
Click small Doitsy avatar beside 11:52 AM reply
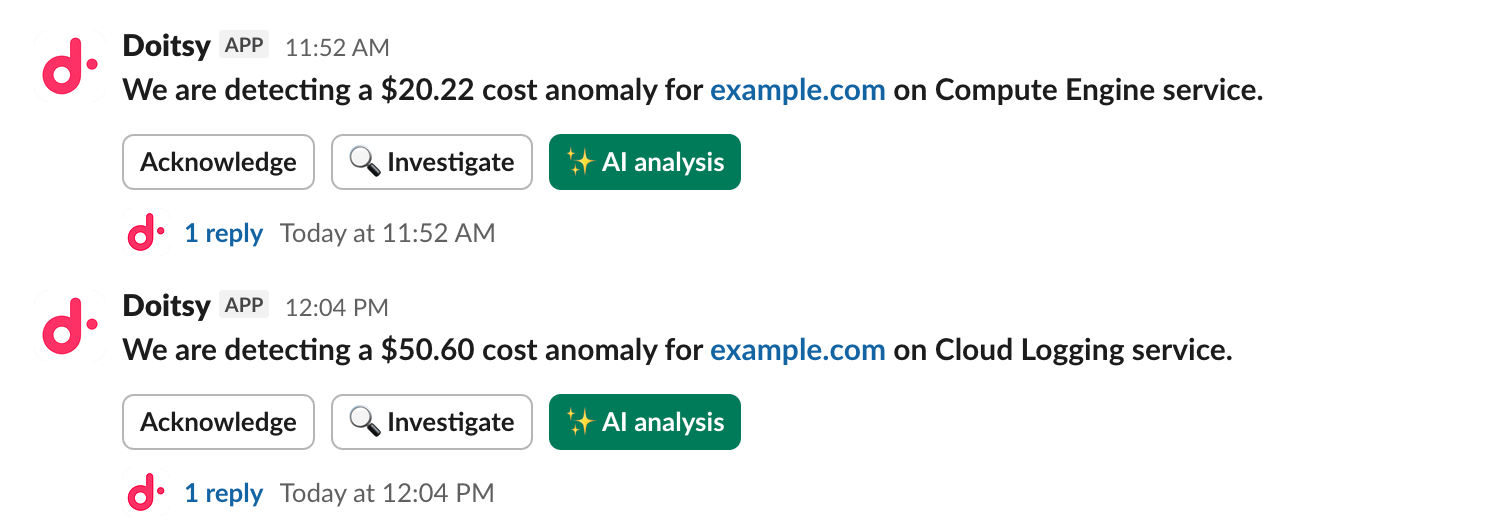(x=146, y=234)
